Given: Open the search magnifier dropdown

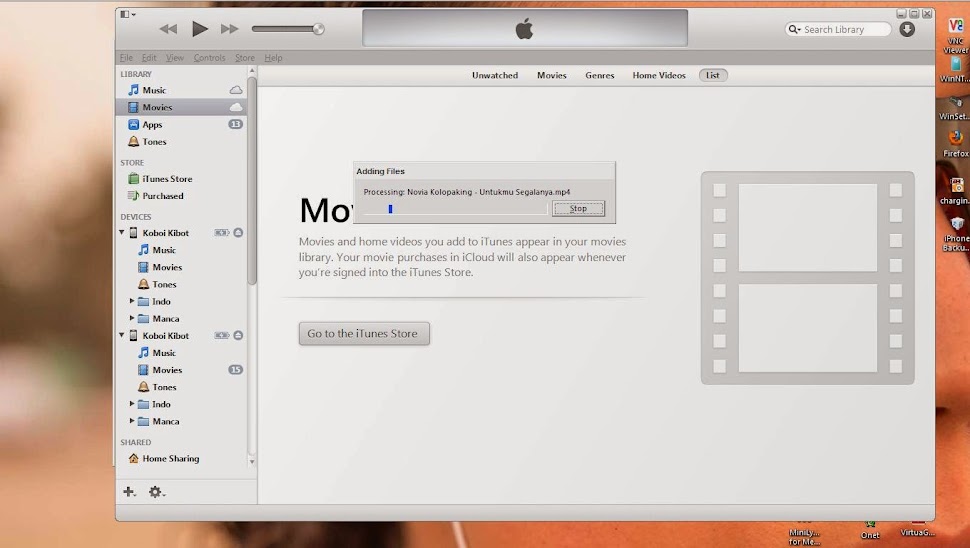Looking at the screenshot, I should click(794, 29).
